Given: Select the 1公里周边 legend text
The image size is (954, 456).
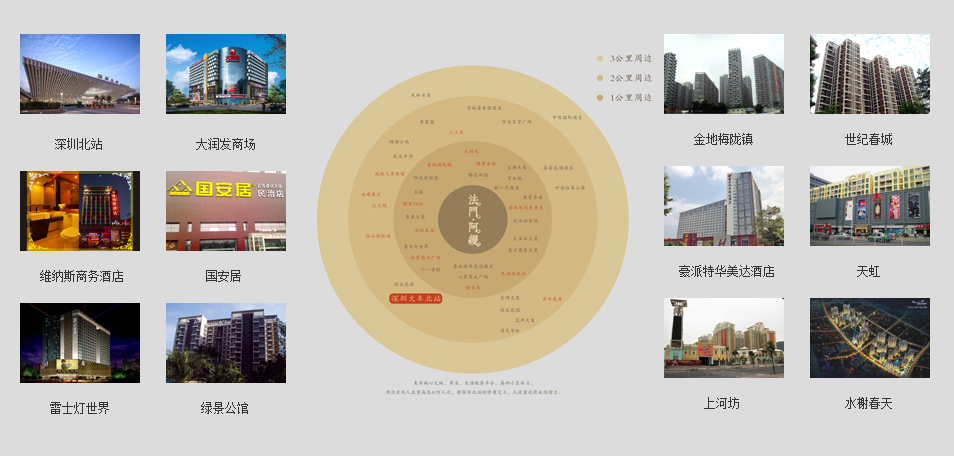Looking at the screenshot, I should (631, 97).
